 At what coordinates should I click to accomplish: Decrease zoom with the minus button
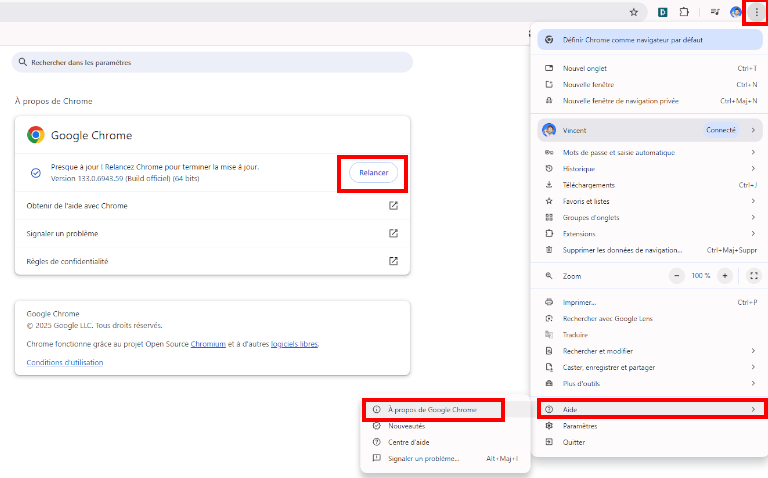pyautogui.click(x=677, y=276)
